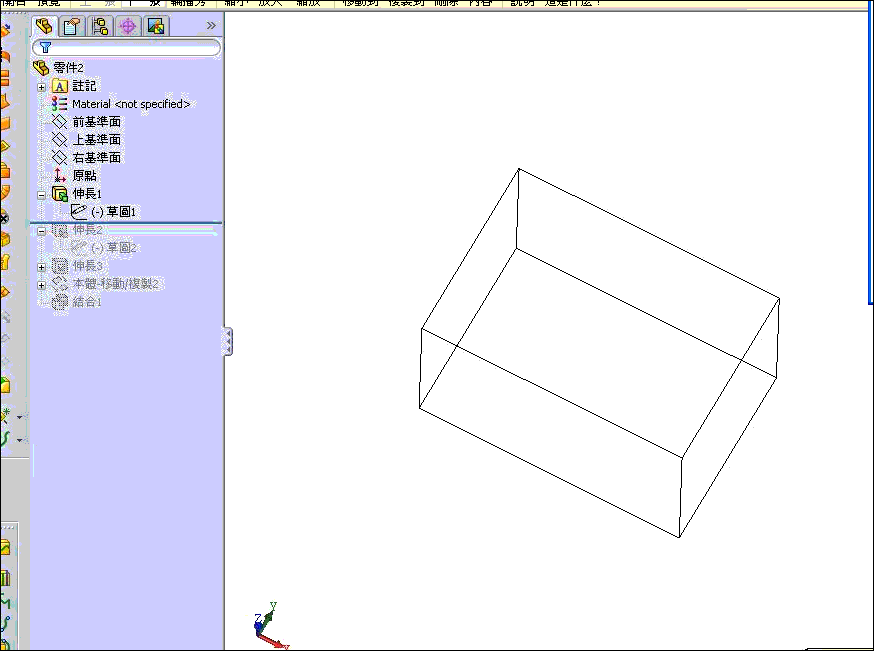
Task: Expand the 註記 annotations folder
Action: tap(41, 87)
